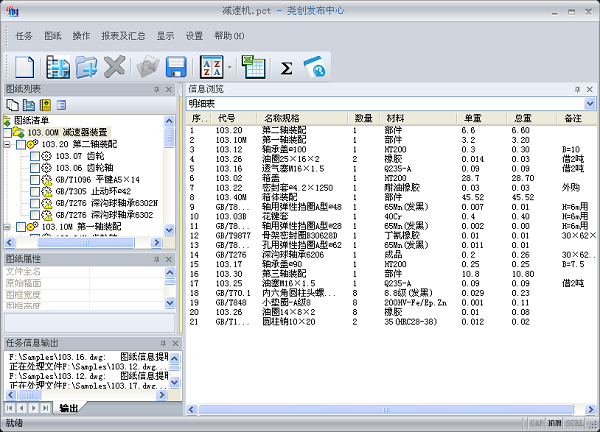Click the grey X delete toolbar icon
Screen dimensions: 600x432
coord(115,67)
